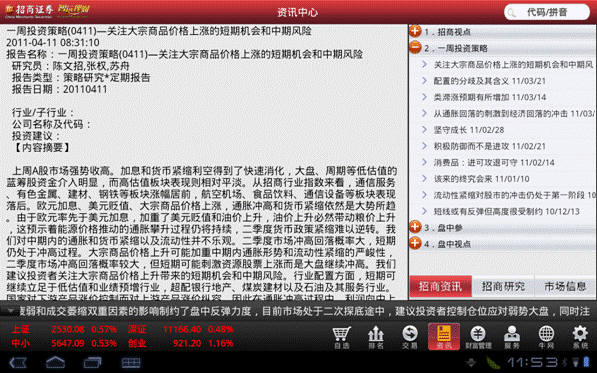Open article 坚守成长 11/02/28
The width and height of the screenshot is (597, 373).
(x=503, y=130)
